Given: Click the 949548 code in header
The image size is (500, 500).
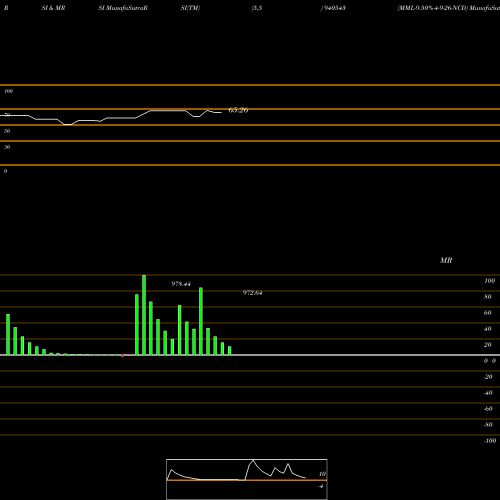Looking at the screenshot, I should (x=334, y=8).
